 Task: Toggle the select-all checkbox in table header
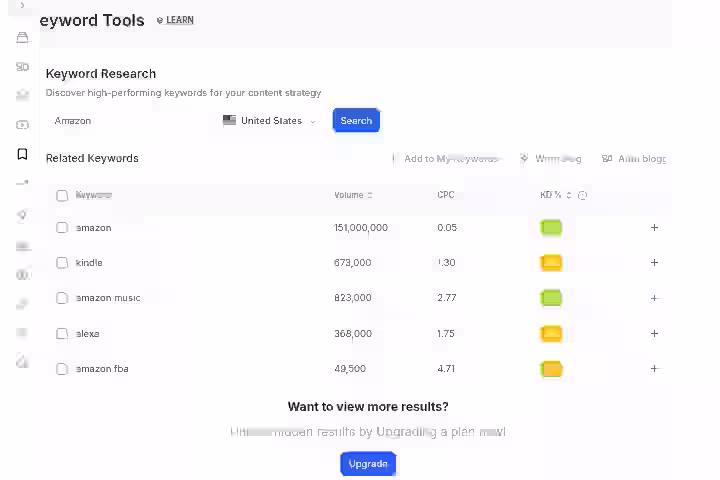(62, 196)
